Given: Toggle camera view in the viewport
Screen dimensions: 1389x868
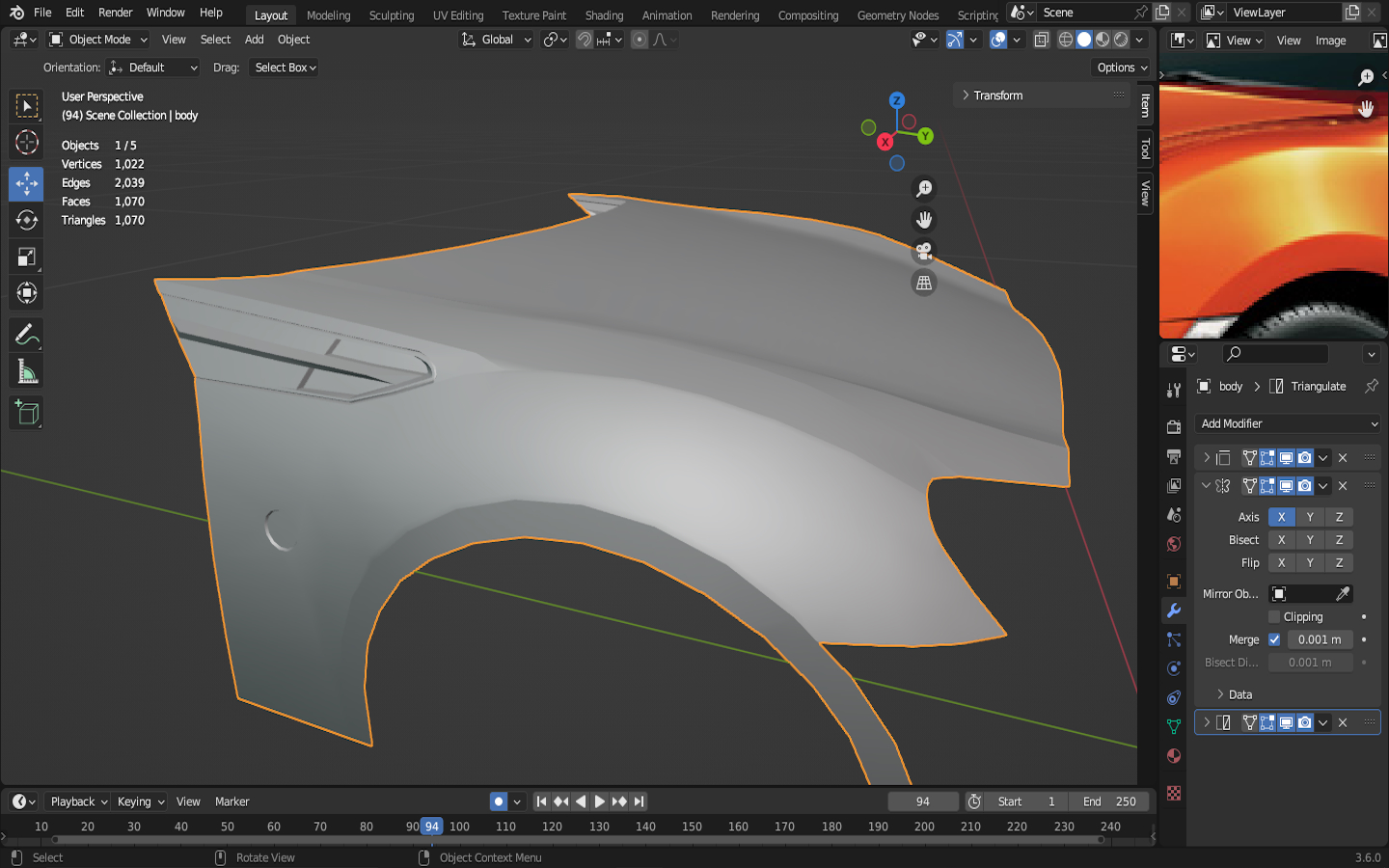Looking at the screenshot, I should pos(924,252).
